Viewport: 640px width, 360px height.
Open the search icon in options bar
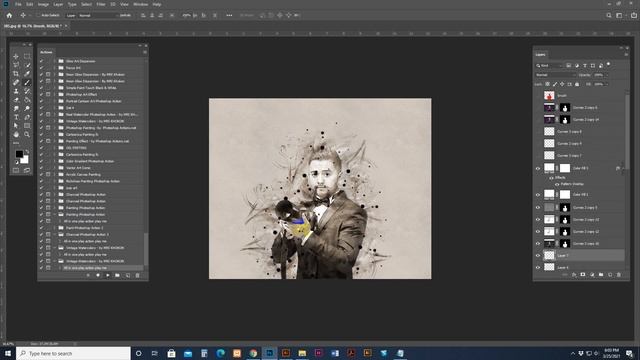609,15
